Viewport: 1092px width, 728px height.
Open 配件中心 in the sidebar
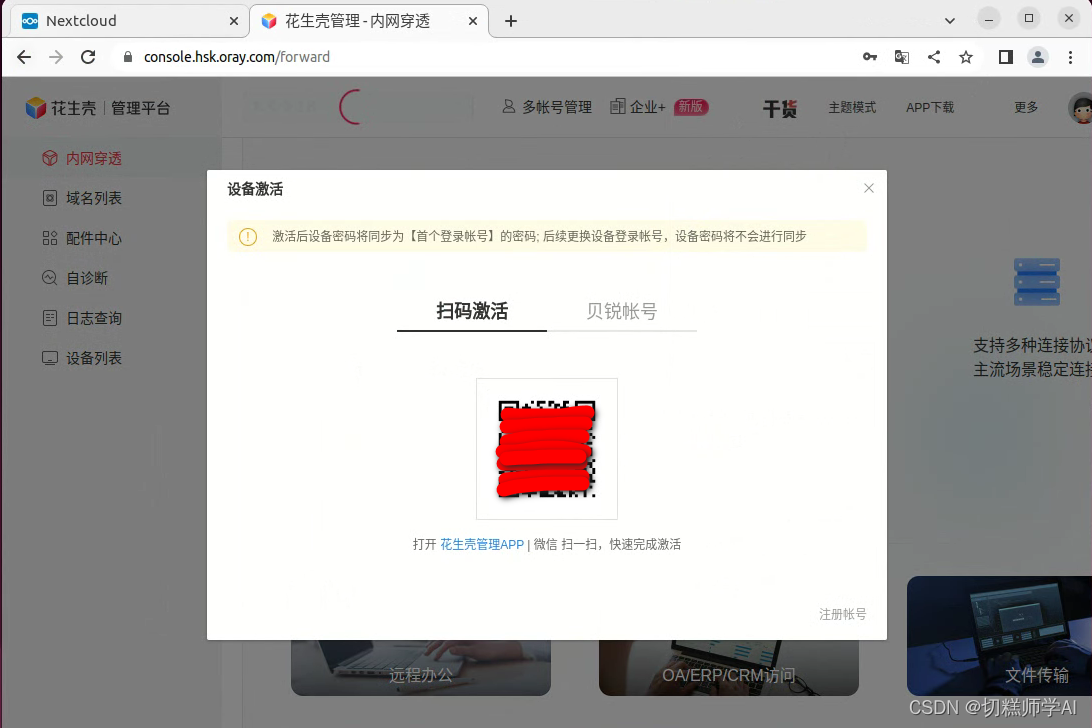pos(93,238)
